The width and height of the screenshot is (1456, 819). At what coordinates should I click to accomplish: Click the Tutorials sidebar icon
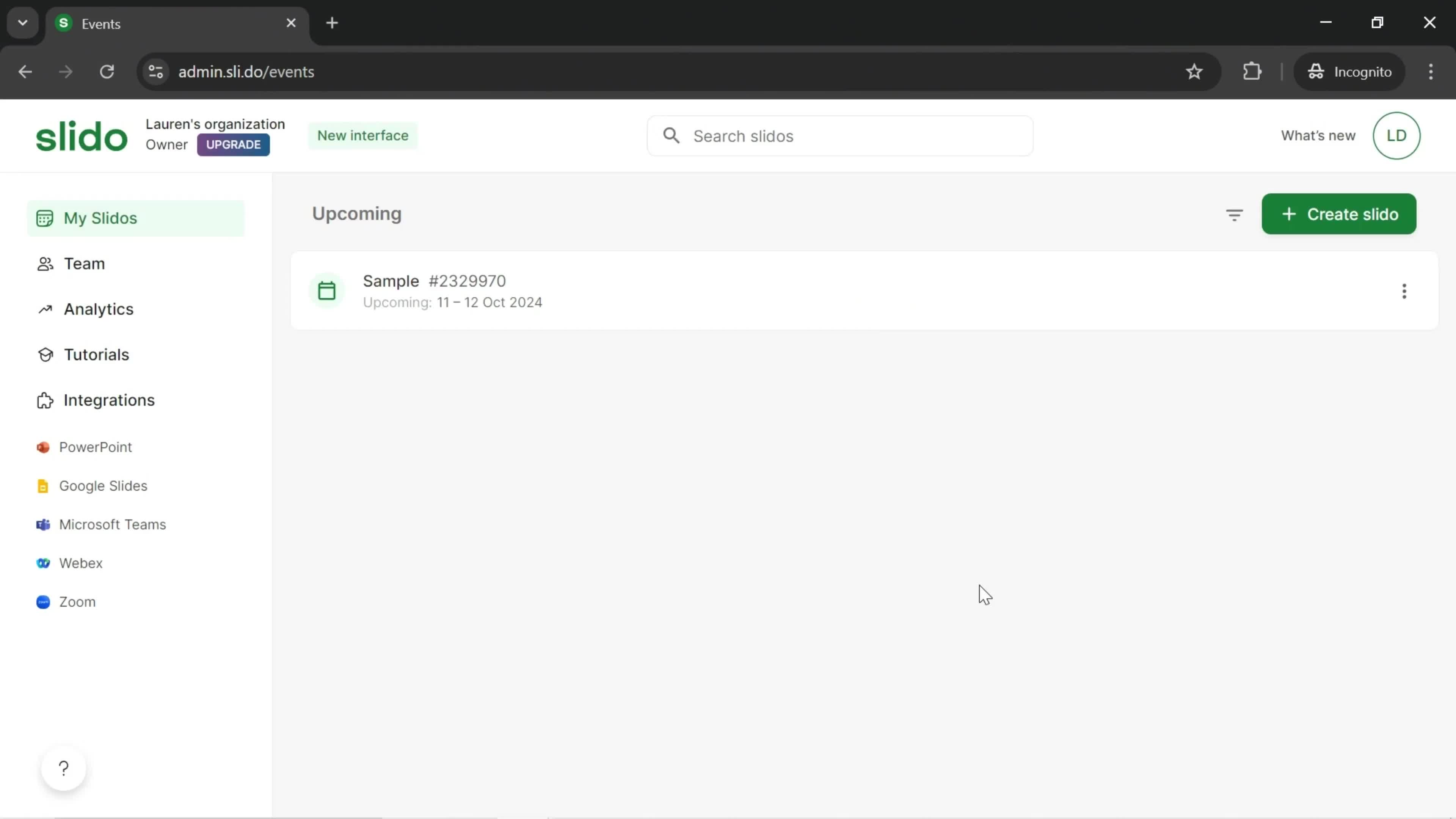tap(45, 354)
